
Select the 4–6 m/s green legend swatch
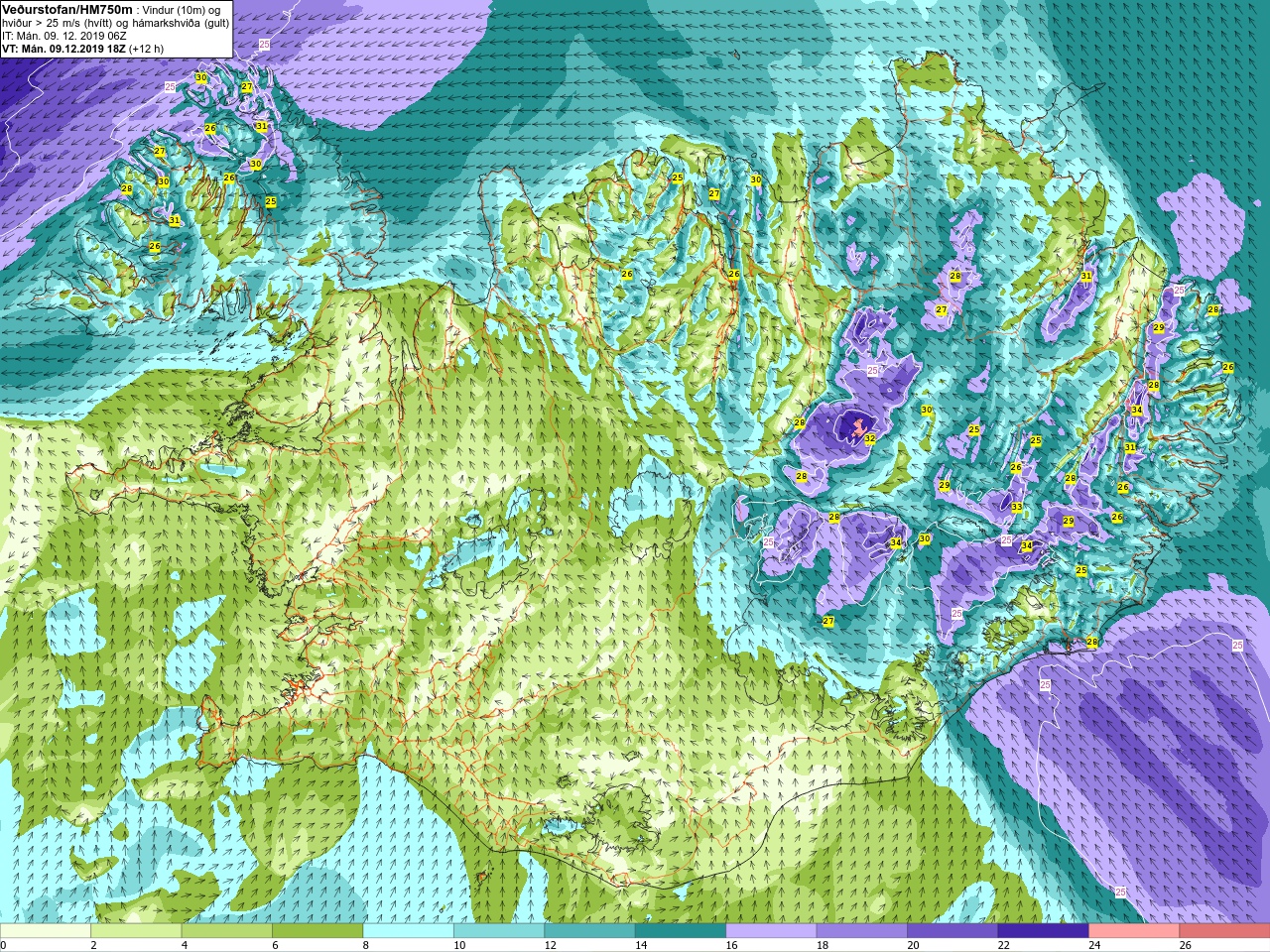coord(226,931)
